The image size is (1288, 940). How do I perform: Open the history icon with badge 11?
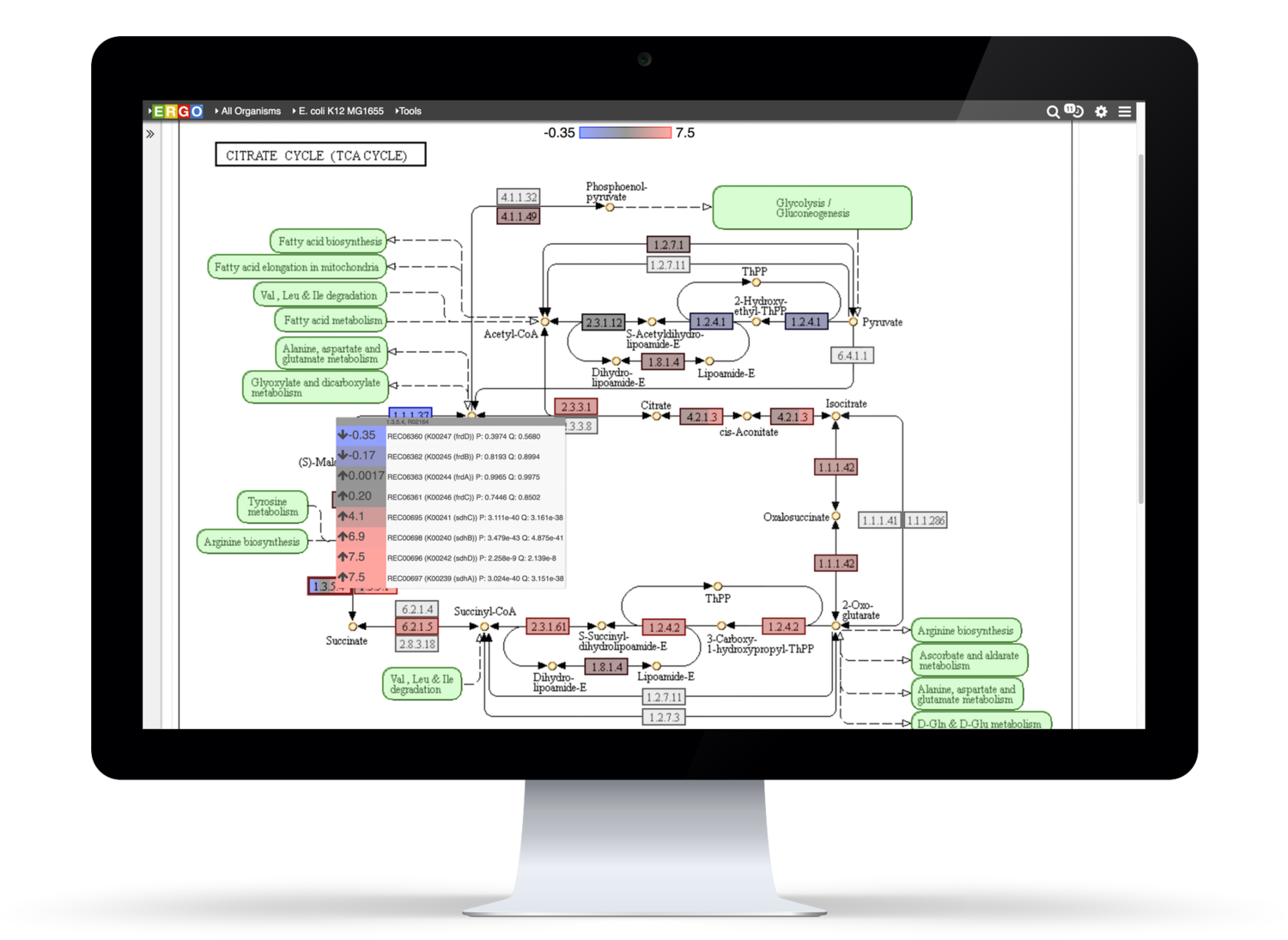pos(1074,111)
